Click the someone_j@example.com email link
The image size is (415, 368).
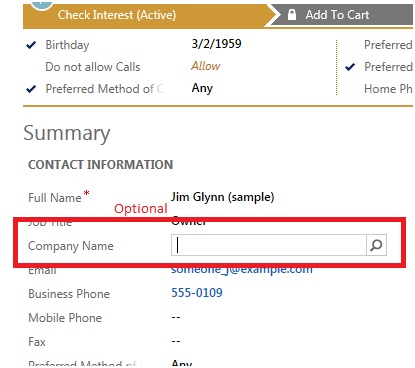click(242, 269)
